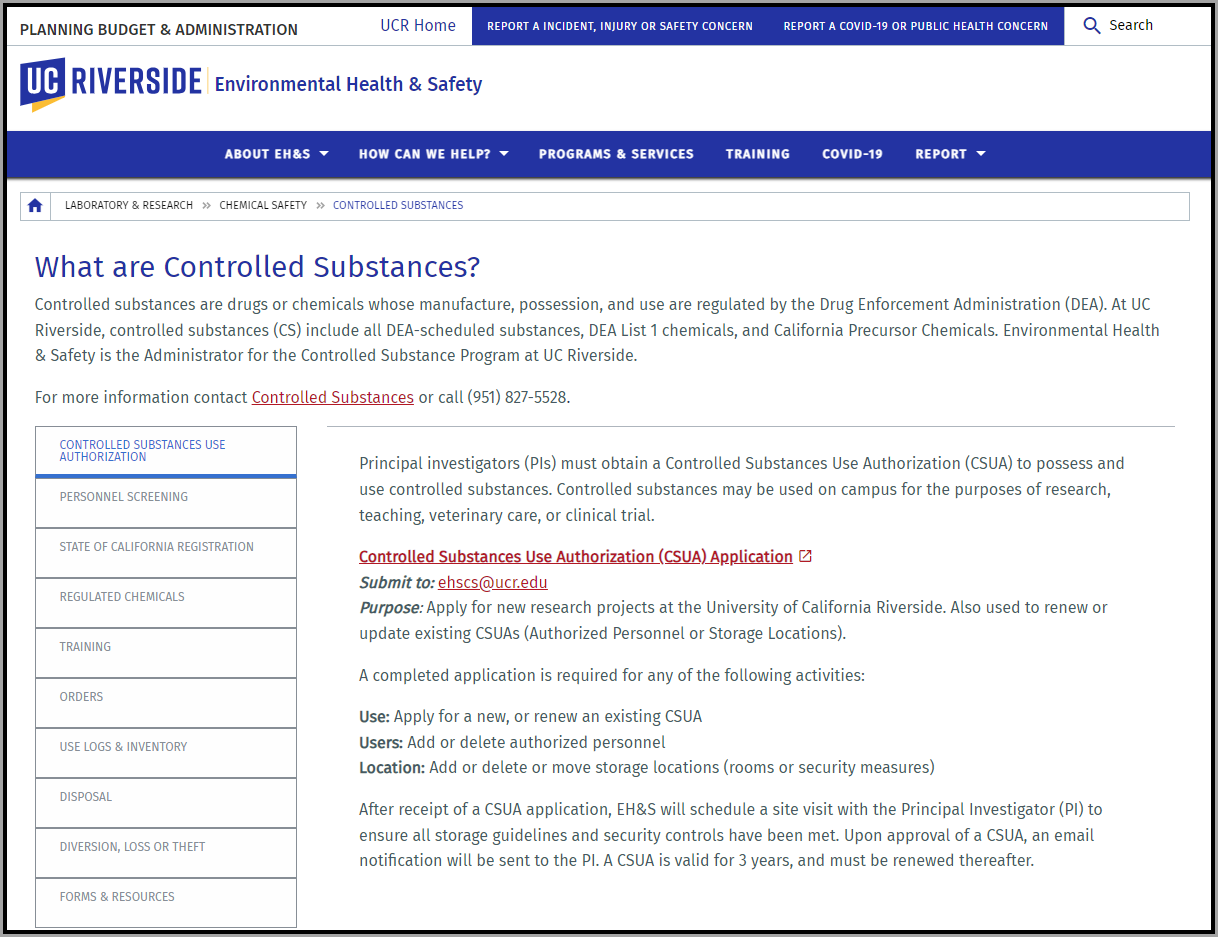
Task: Go to the Training navigation item
Action: (x=757, y=154)
